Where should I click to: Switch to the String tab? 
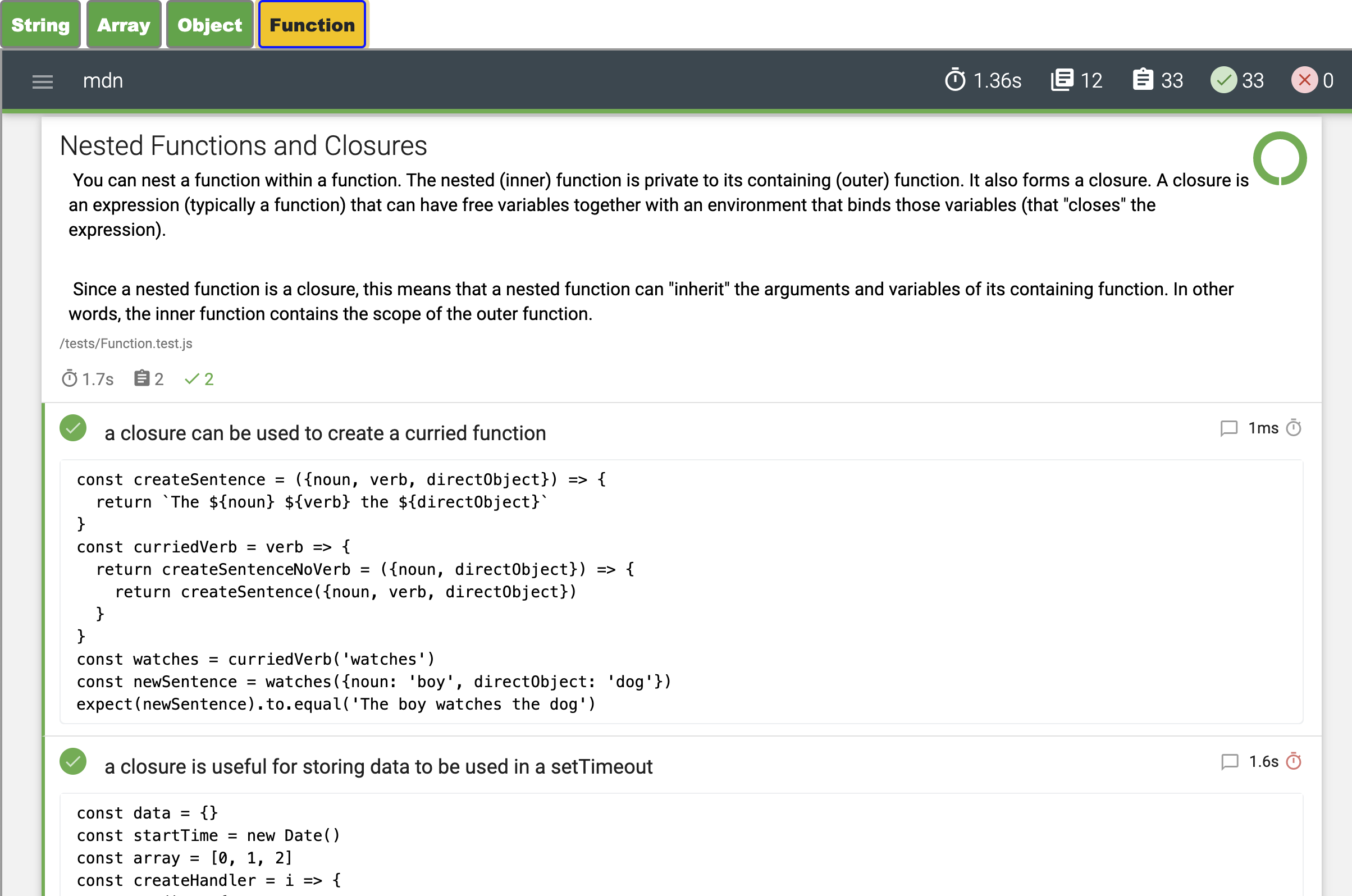[40, 24]
